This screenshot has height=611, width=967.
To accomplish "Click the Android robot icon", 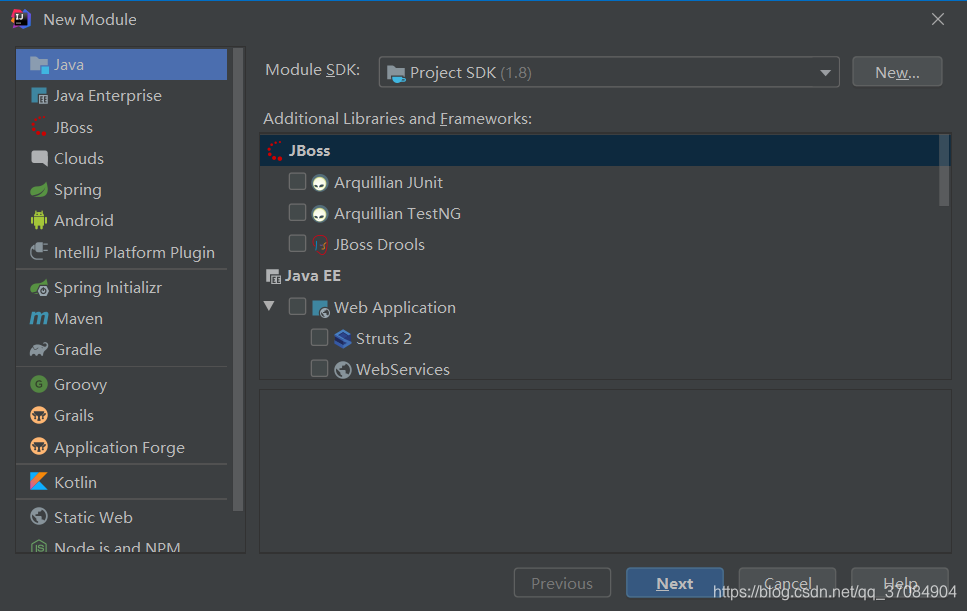I will 39,220.
